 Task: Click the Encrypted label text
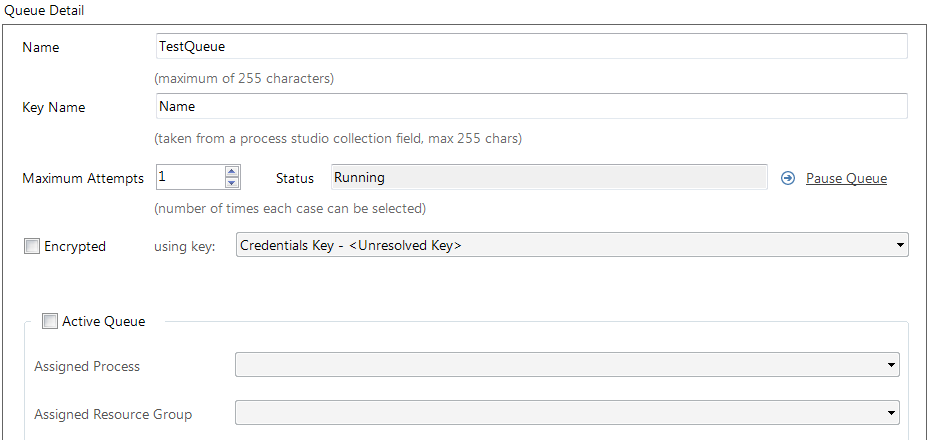(x=74, y=247)
